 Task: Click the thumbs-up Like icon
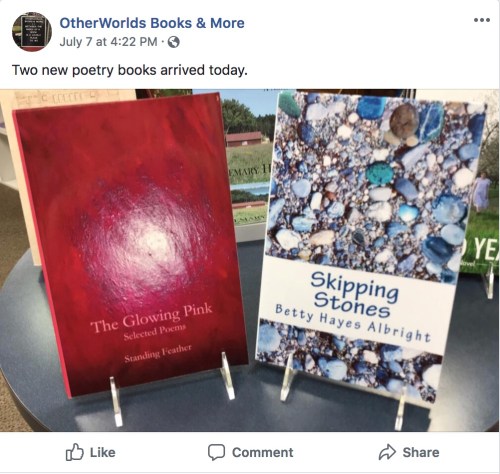point(74,452)
